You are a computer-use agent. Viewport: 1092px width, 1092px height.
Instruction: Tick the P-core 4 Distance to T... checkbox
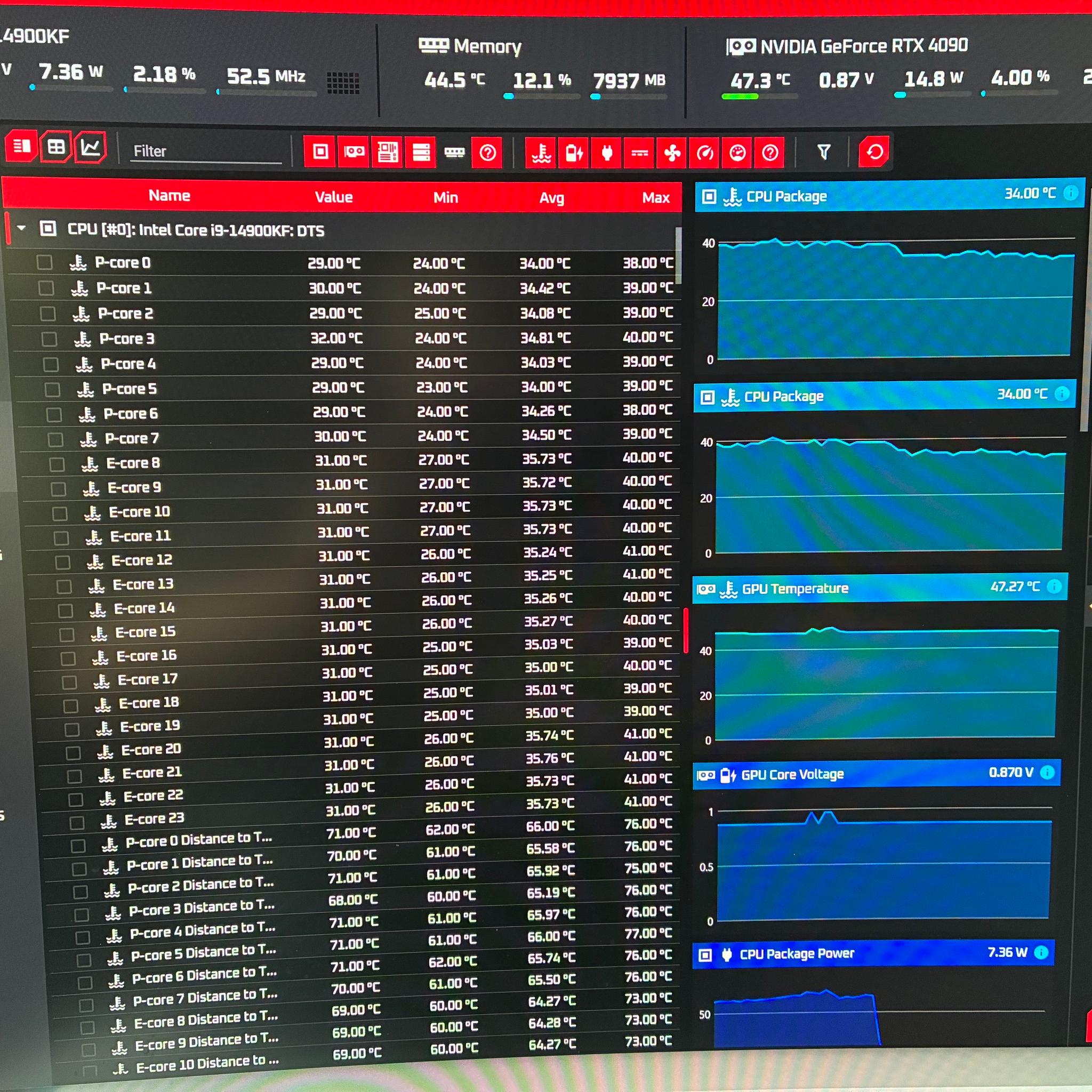[83, 938]
